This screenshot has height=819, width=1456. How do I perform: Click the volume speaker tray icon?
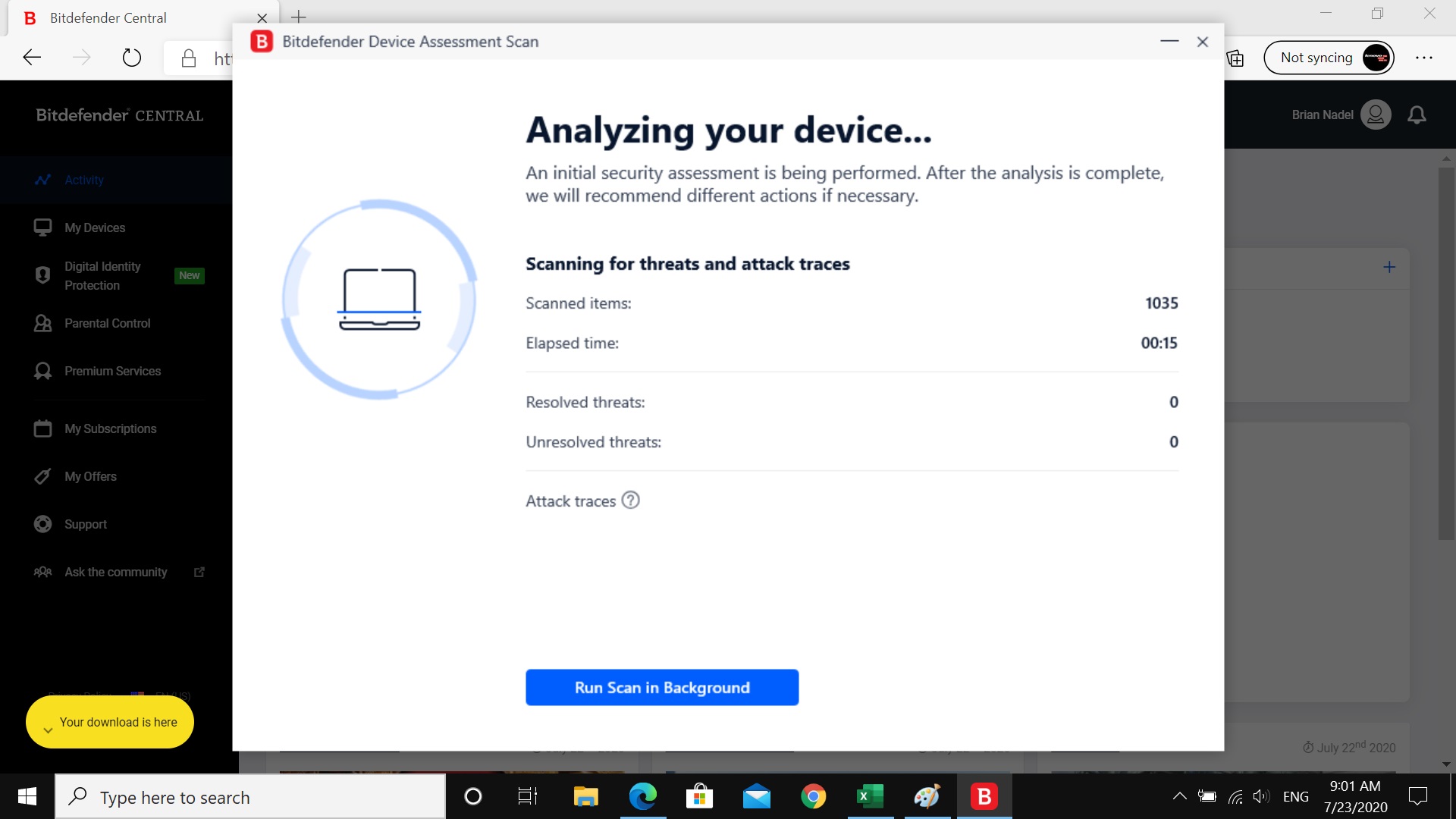[1261, 796]
